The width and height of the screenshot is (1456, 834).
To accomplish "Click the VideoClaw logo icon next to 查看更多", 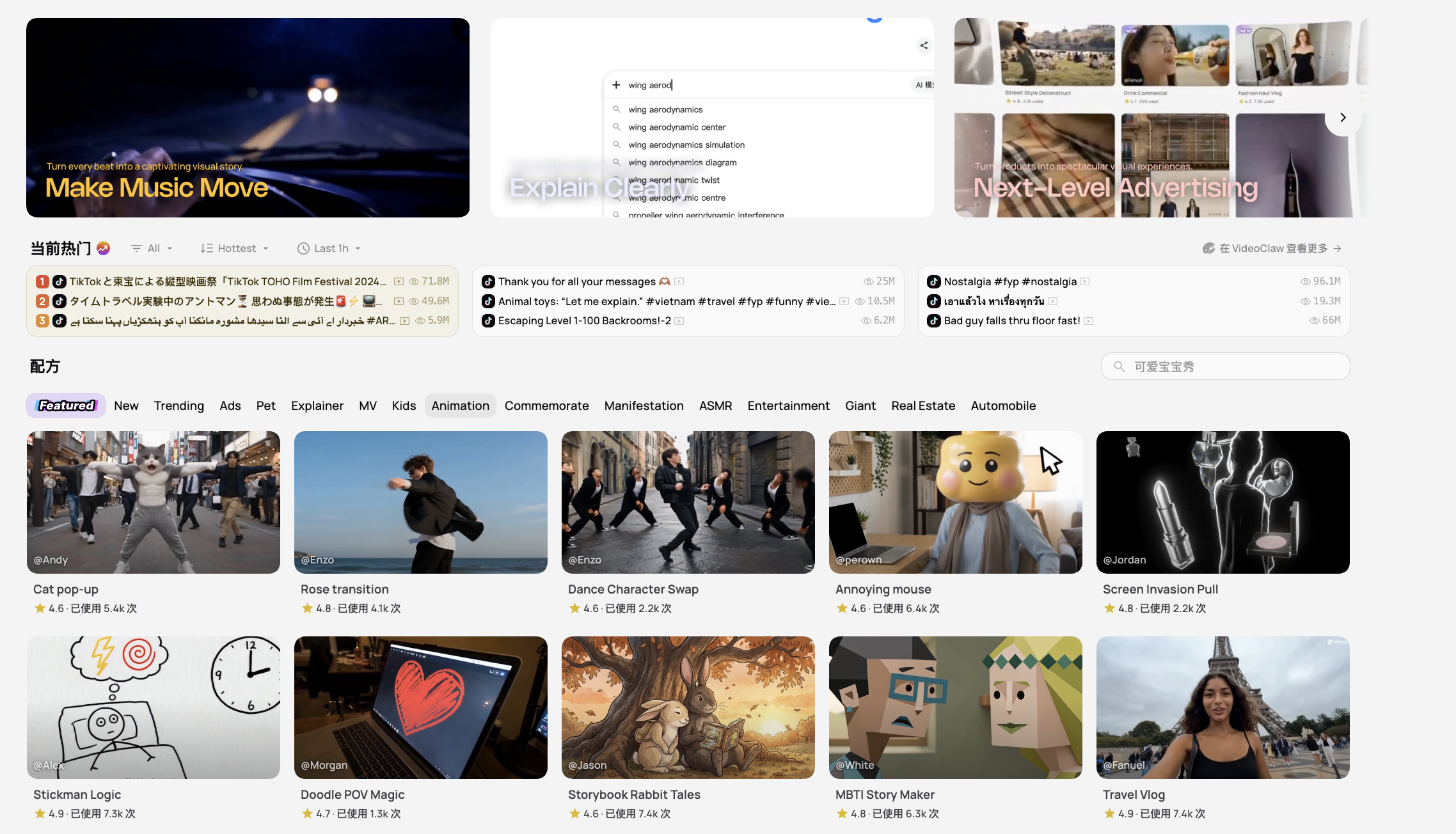I will [x=1208, y=248].
